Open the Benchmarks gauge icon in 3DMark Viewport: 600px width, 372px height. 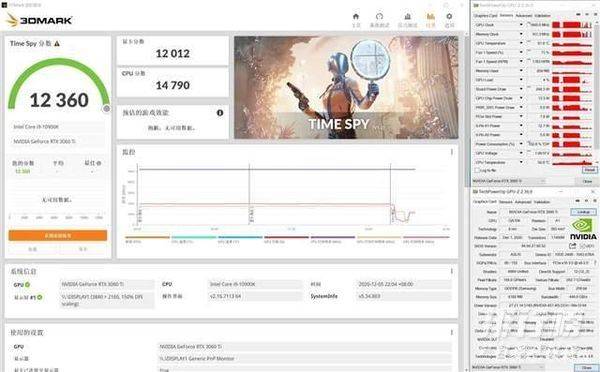pyautogui.click(x=379, y=16)
